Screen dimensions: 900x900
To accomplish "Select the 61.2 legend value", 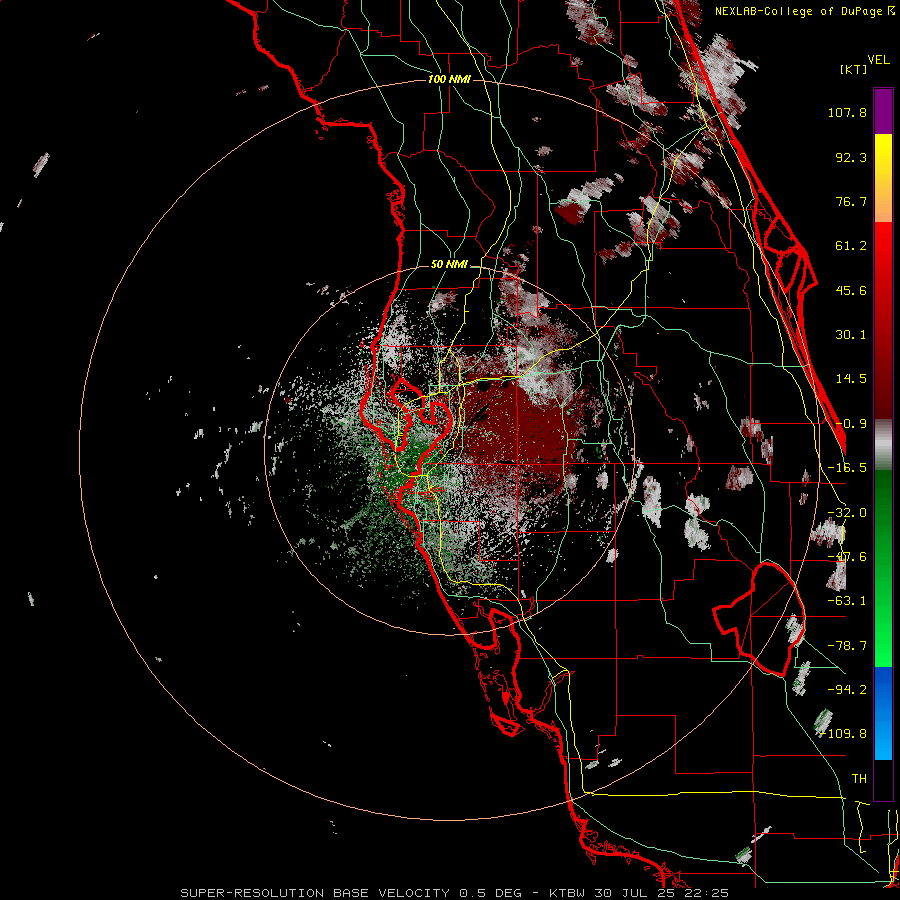I will click(x=851, y=246).
